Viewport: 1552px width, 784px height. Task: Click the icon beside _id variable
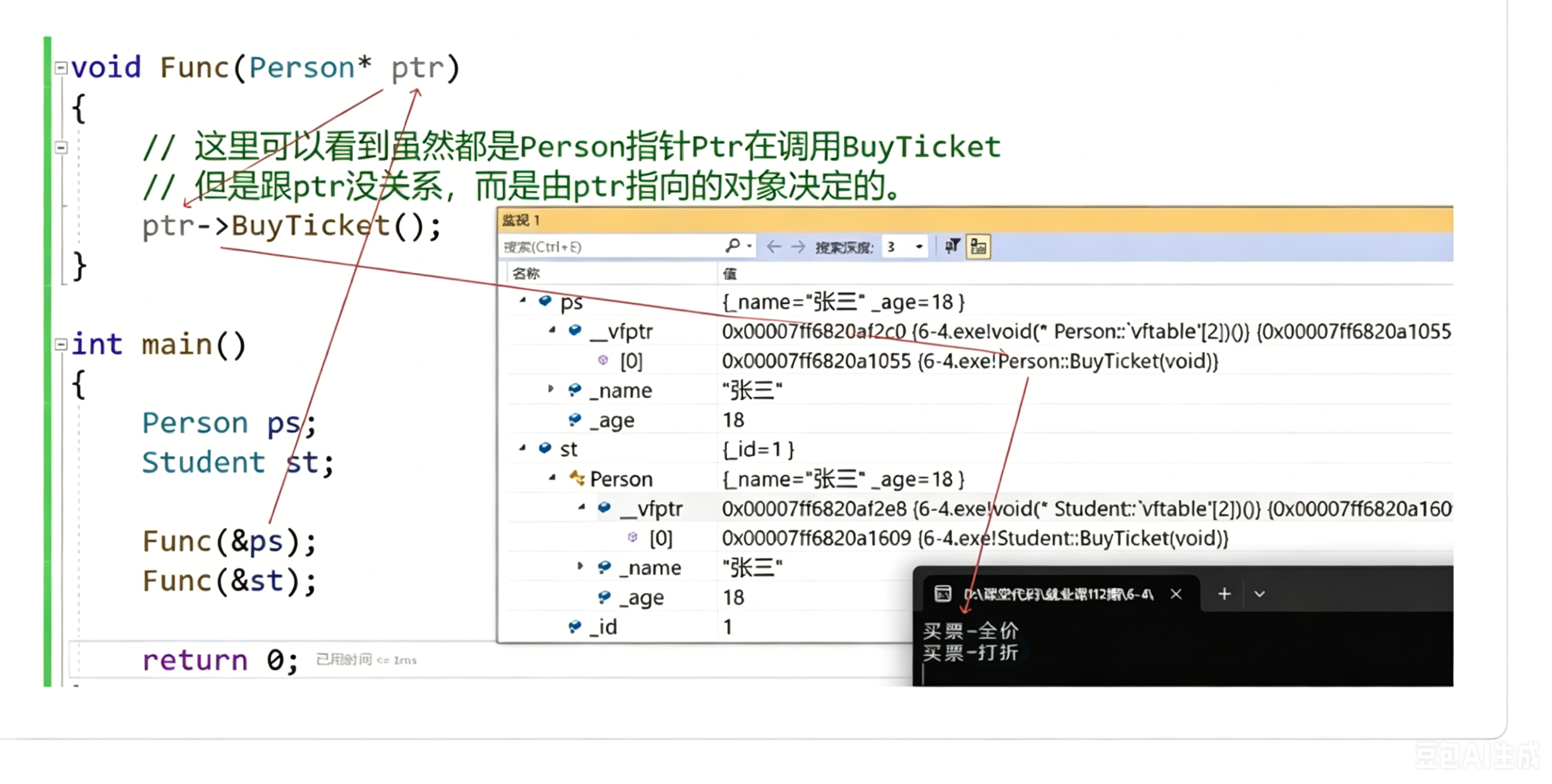pyautogui.click(x=575, y=626)
